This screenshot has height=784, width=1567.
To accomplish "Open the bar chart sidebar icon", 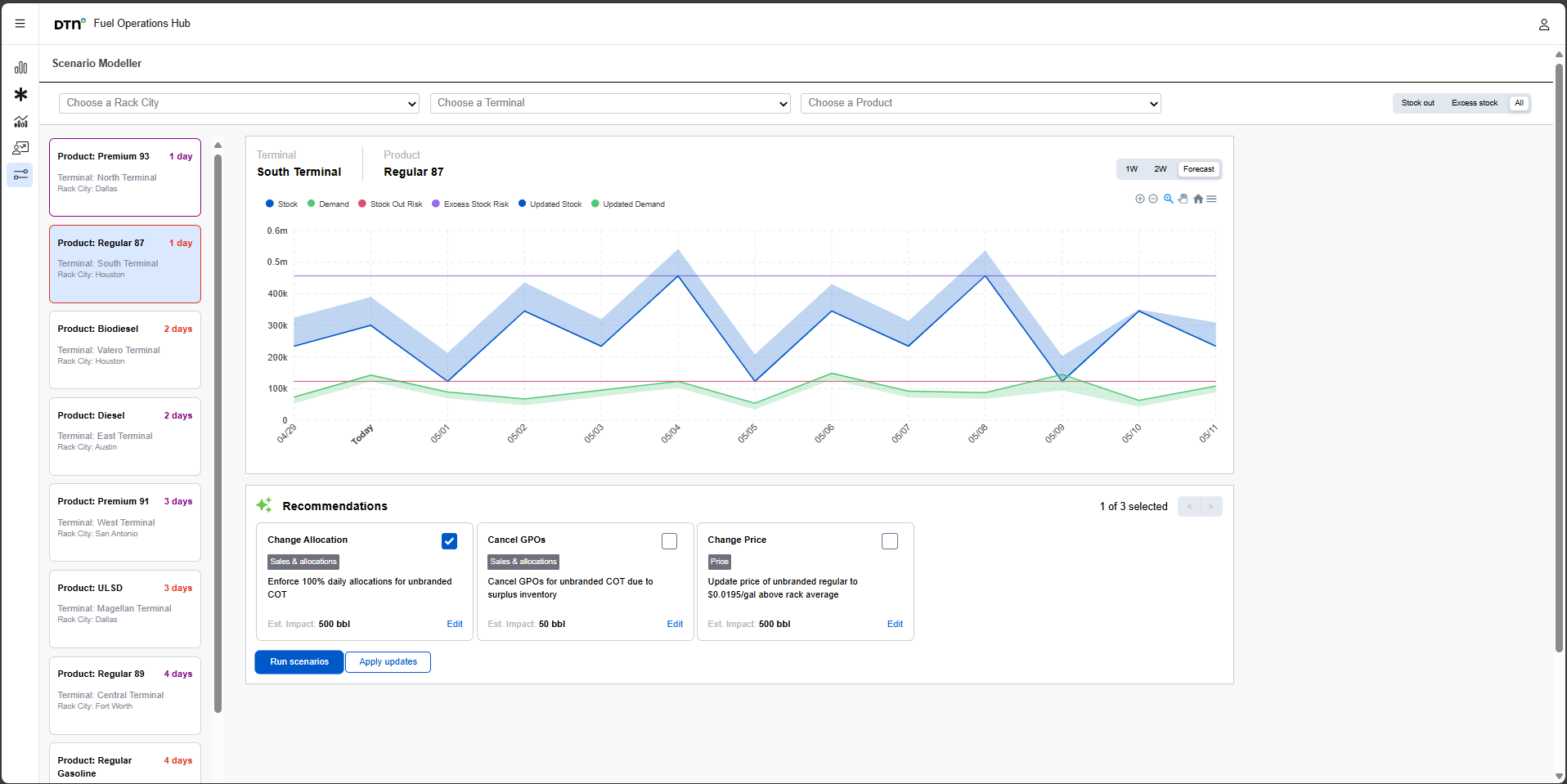I will pyautogui.click(x=20, y=68).
